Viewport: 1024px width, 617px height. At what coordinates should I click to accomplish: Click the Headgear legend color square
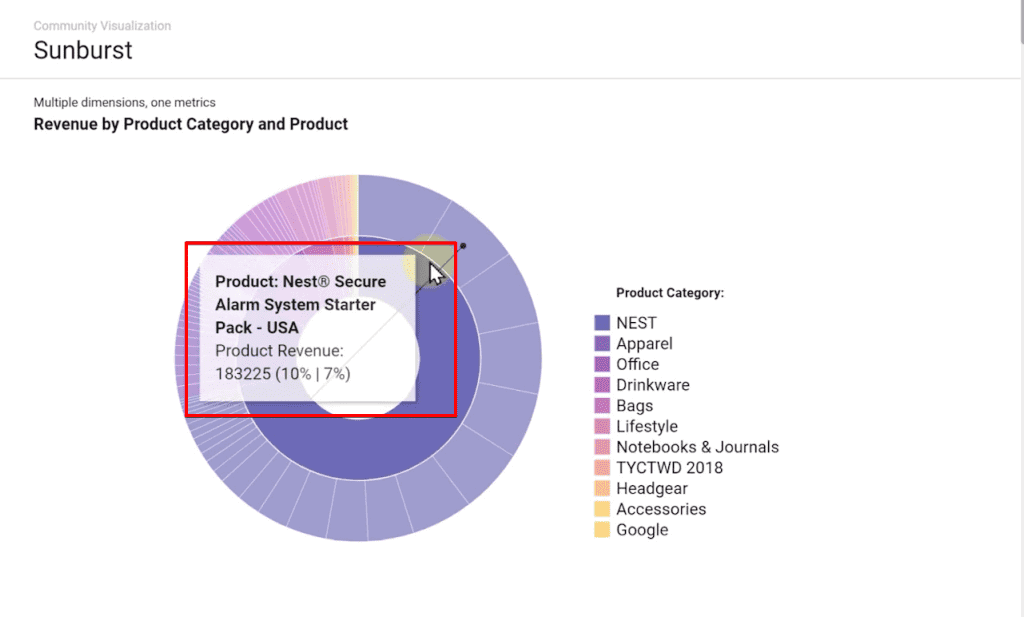pos(601,488)
